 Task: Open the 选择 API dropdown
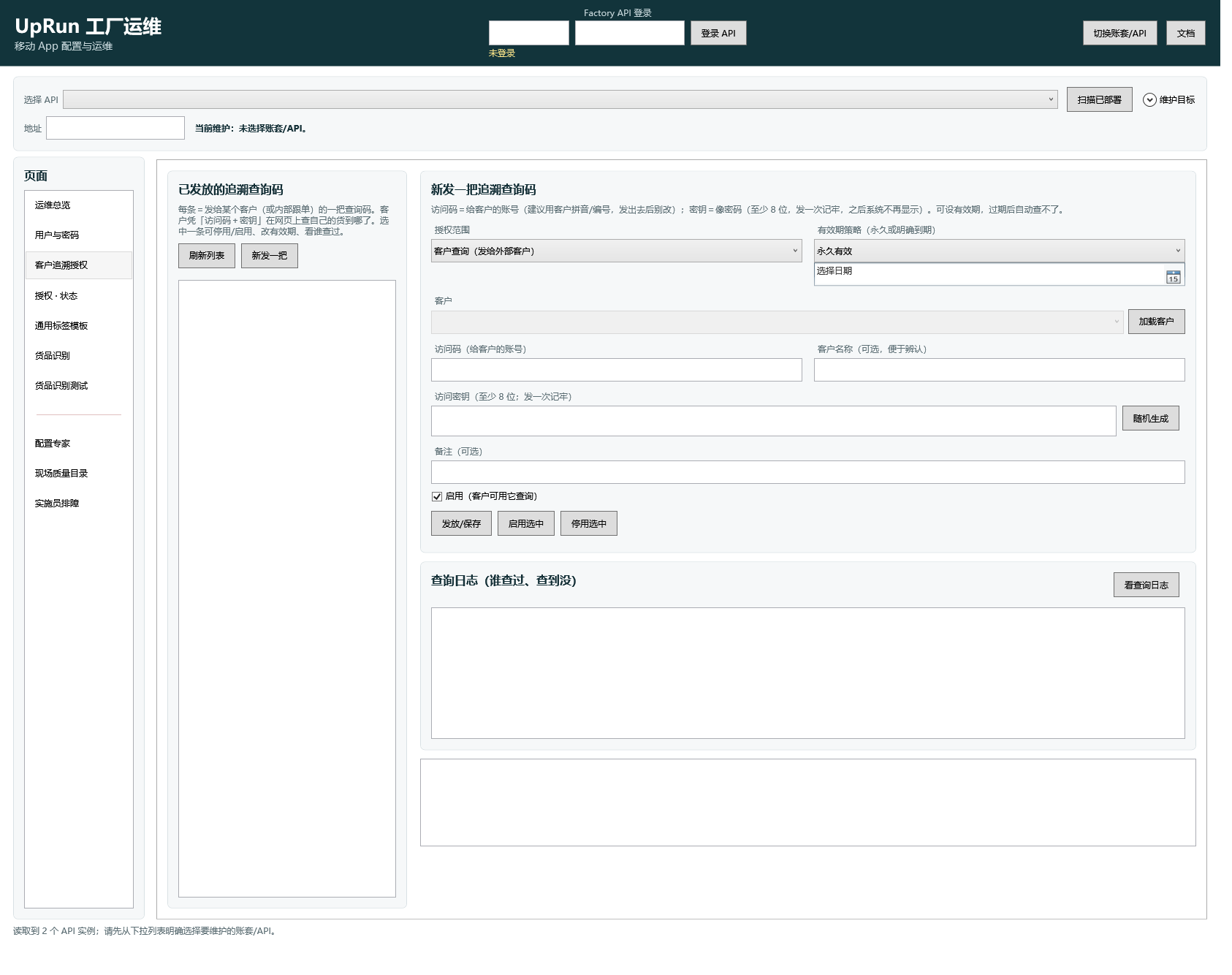click(560, 99)
